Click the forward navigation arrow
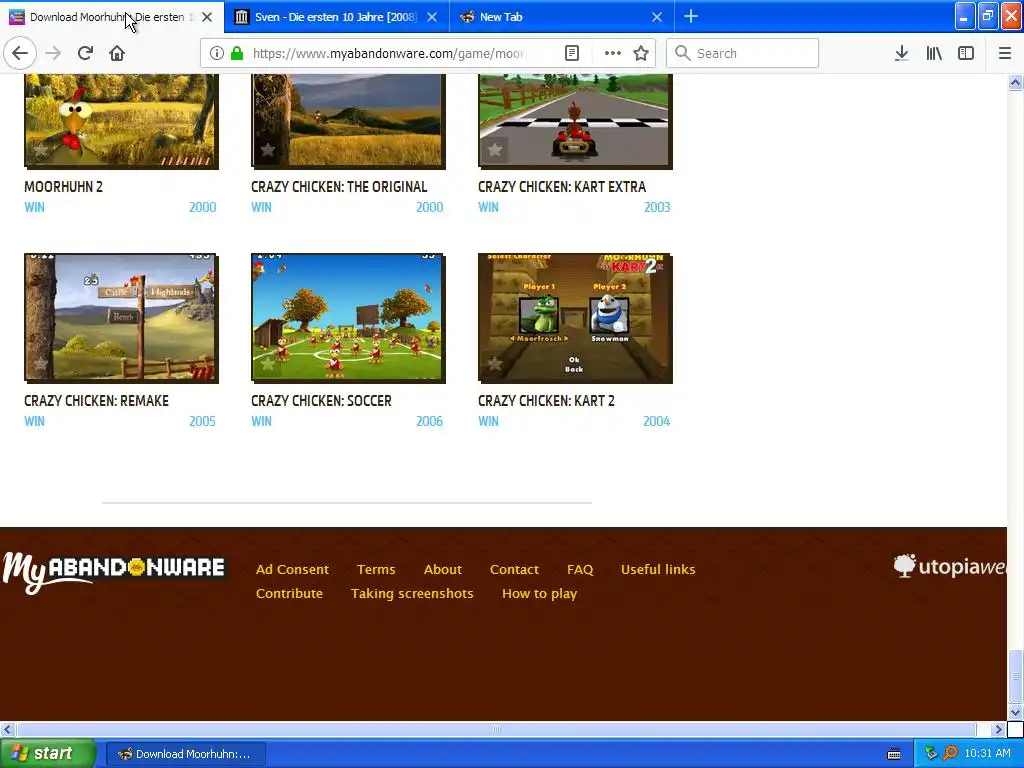 tap(53, 53)
